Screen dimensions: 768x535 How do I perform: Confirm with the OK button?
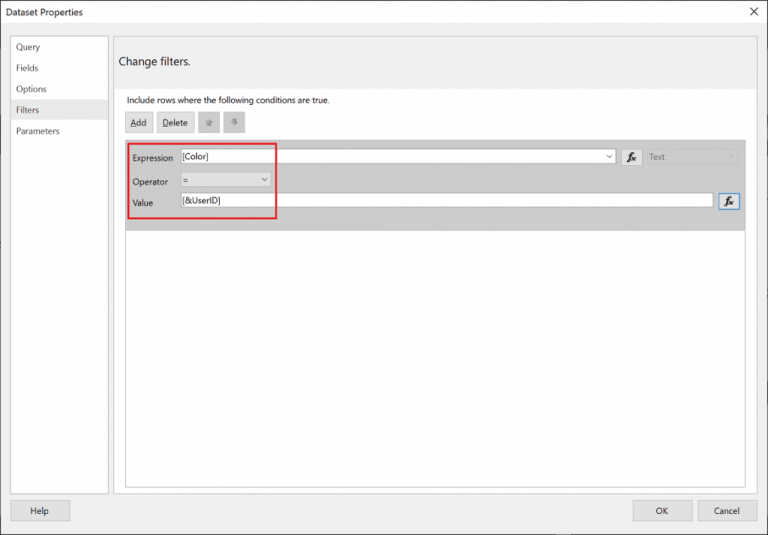tap(662, 511)
